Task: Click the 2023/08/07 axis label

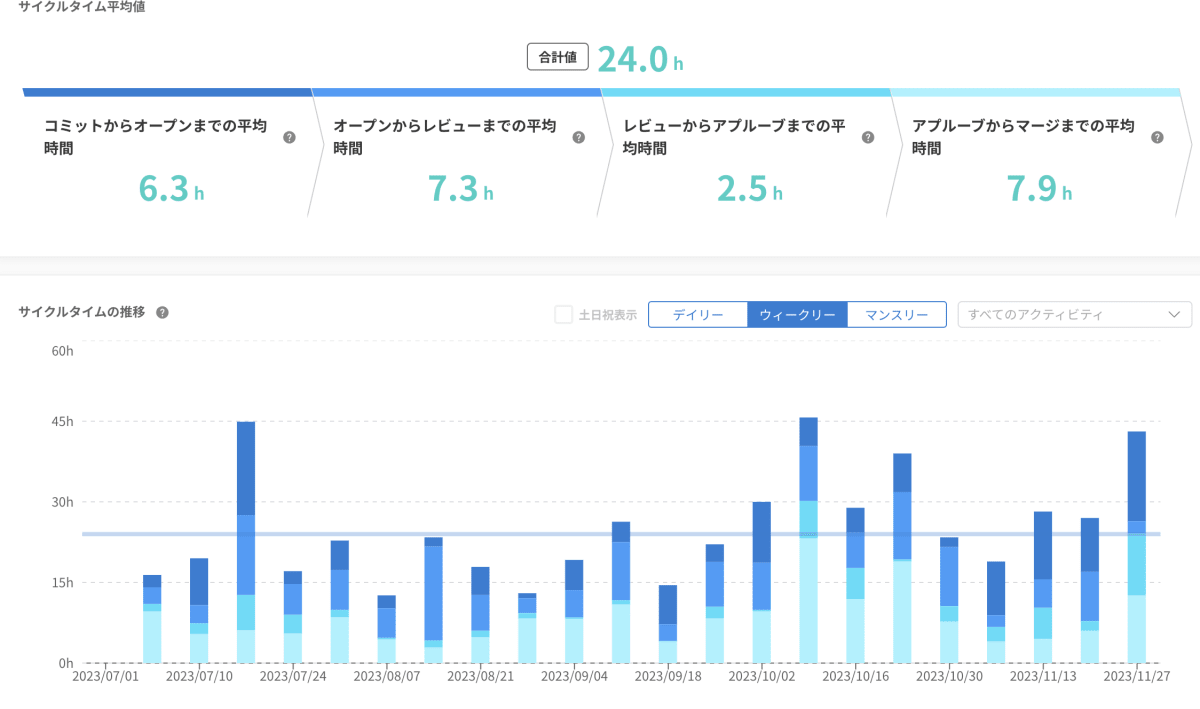Action: click(x=387, y=676)
